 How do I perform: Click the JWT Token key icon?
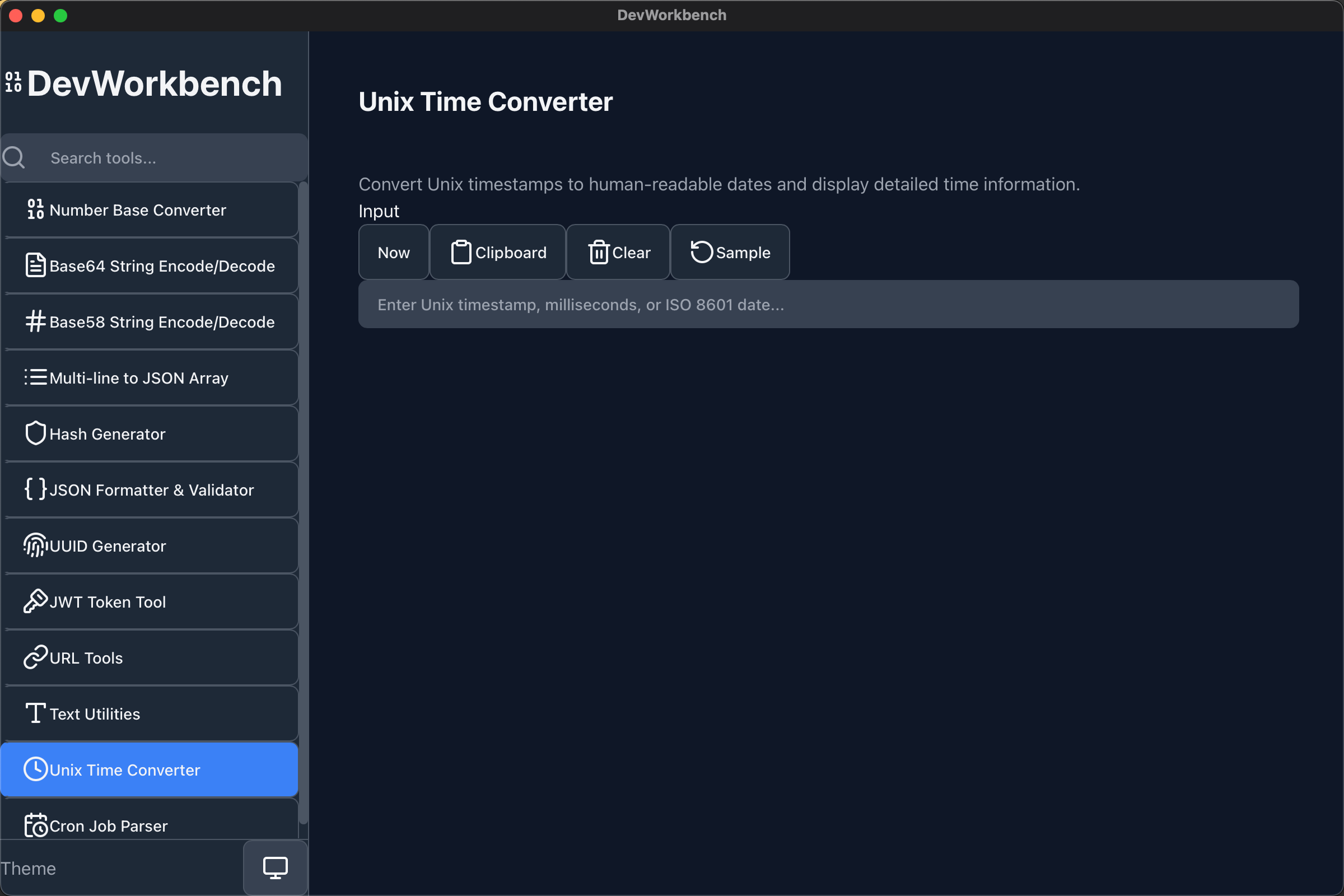tap(35, 601)
